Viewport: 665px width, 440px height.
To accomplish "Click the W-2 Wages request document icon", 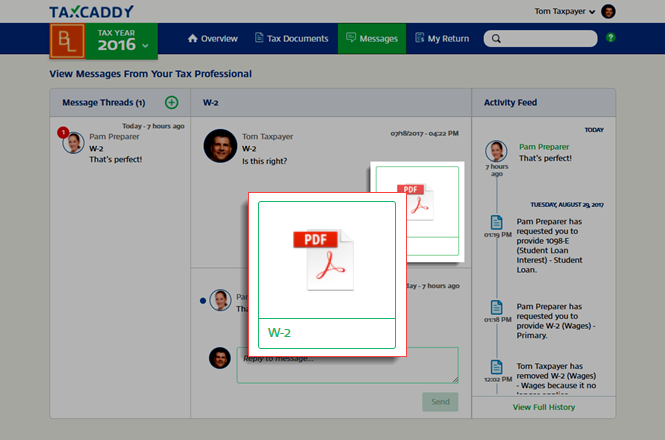I will point(497,307).
